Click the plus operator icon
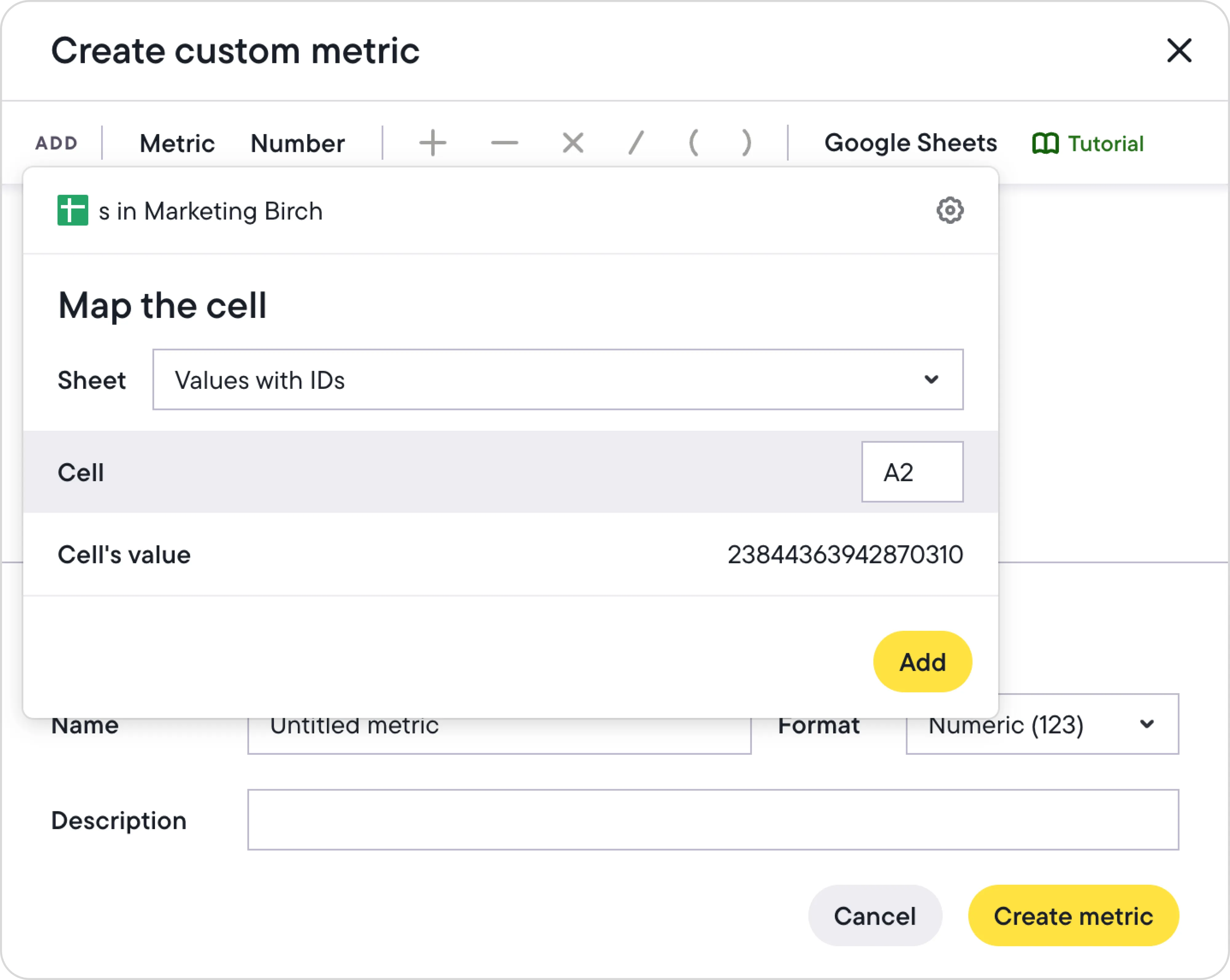 (x=432, y=143)
